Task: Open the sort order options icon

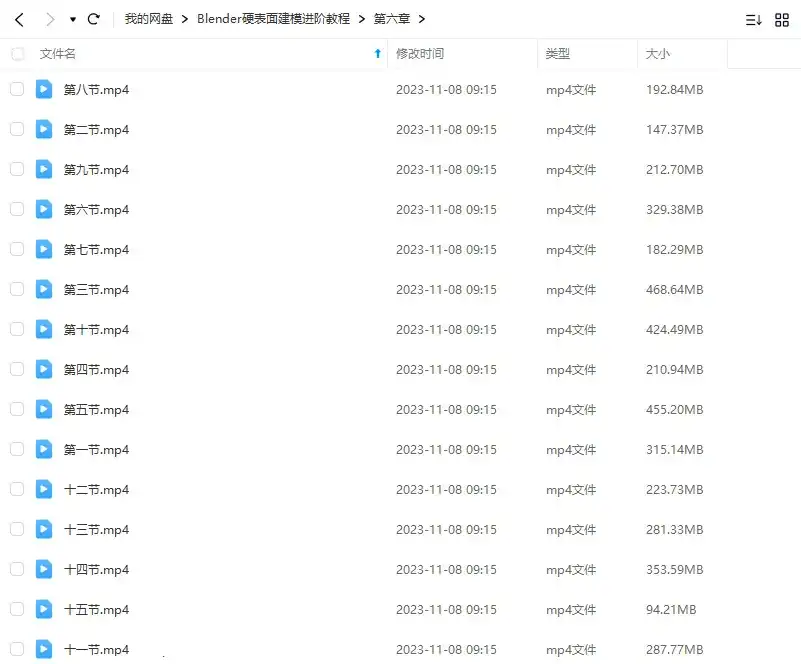Action: point(754,19)
